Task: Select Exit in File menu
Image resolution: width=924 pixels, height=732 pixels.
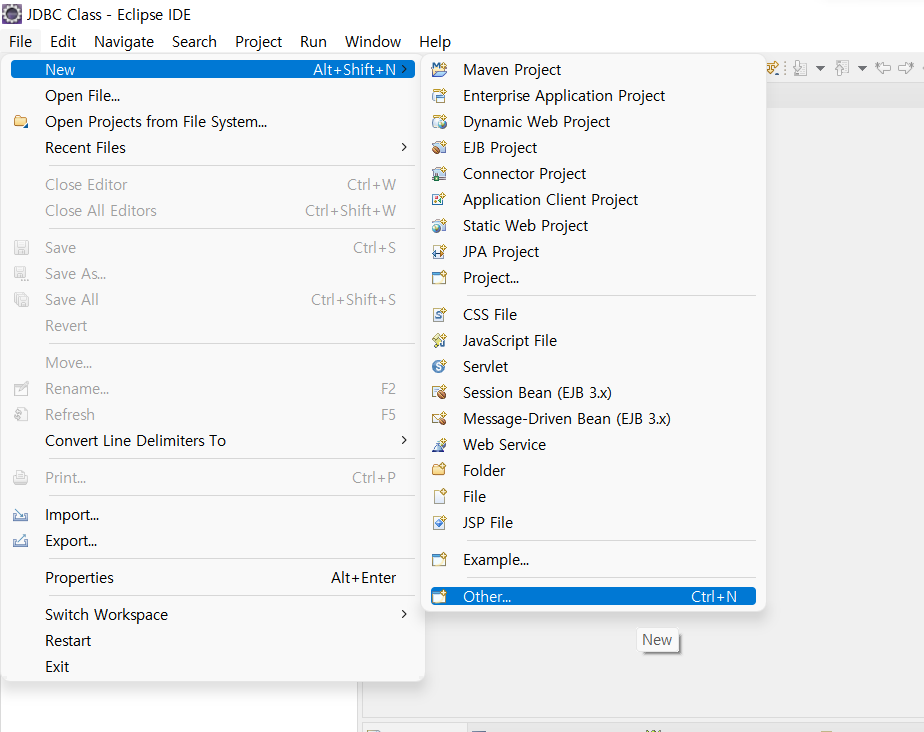Action: point(213,667)
